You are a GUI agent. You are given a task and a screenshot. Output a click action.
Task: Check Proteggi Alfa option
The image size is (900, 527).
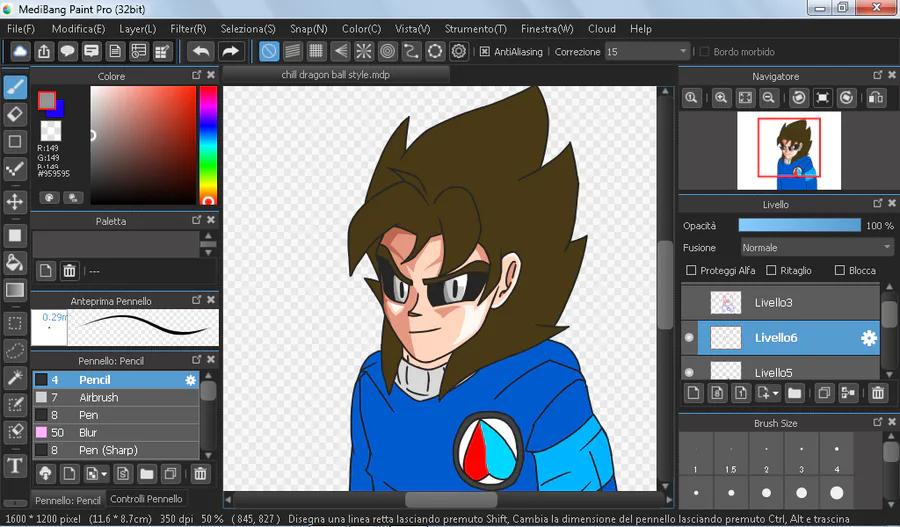tap(691, 270)
